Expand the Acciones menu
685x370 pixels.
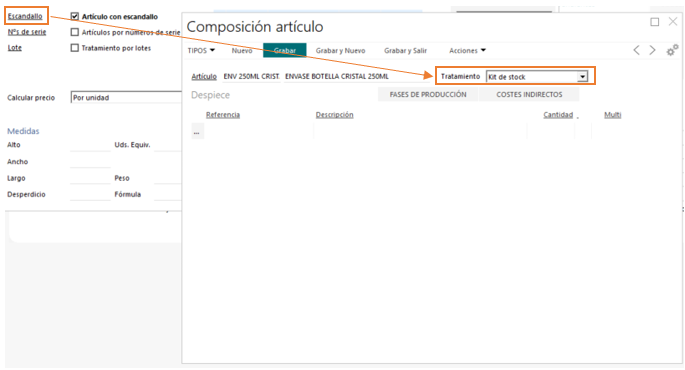(x=467, y=51)
